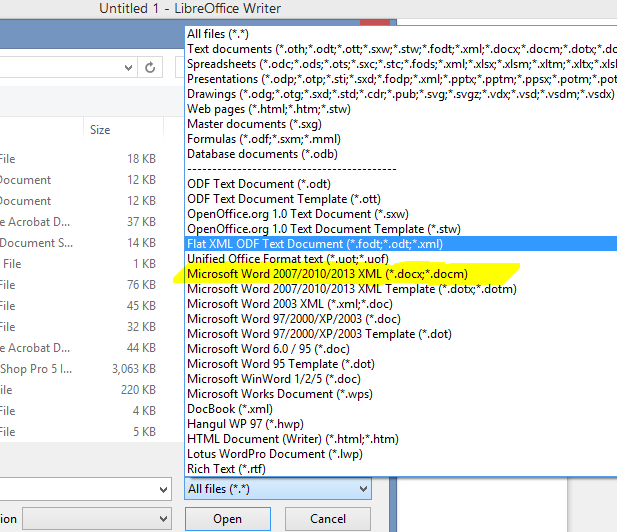Screen dimensions: 617x532
Task: Select All files (*.*) in the list
Action: pyautogui.click(x=401, y=34)
